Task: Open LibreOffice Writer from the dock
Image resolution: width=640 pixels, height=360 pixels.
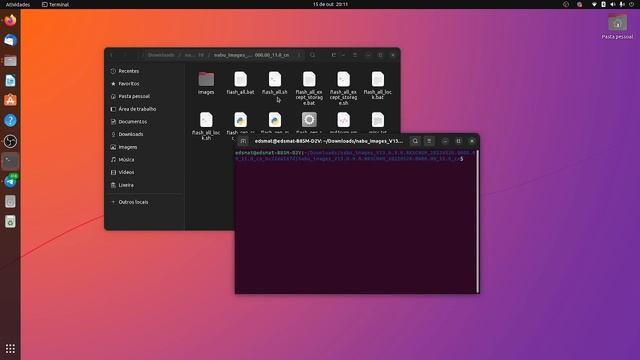Action: pyautogui.click(x=10, y=80)
